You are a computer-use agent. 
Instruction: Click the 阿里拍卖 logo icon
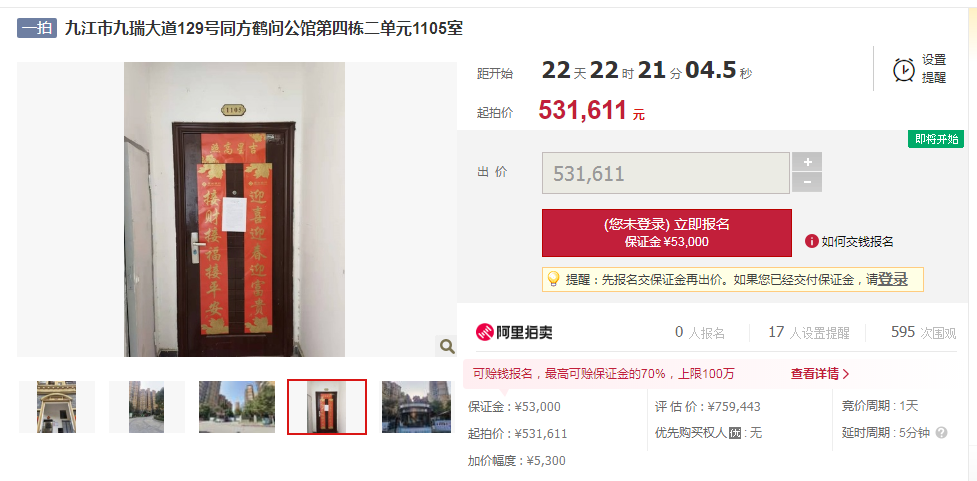(x=485, y=332)
